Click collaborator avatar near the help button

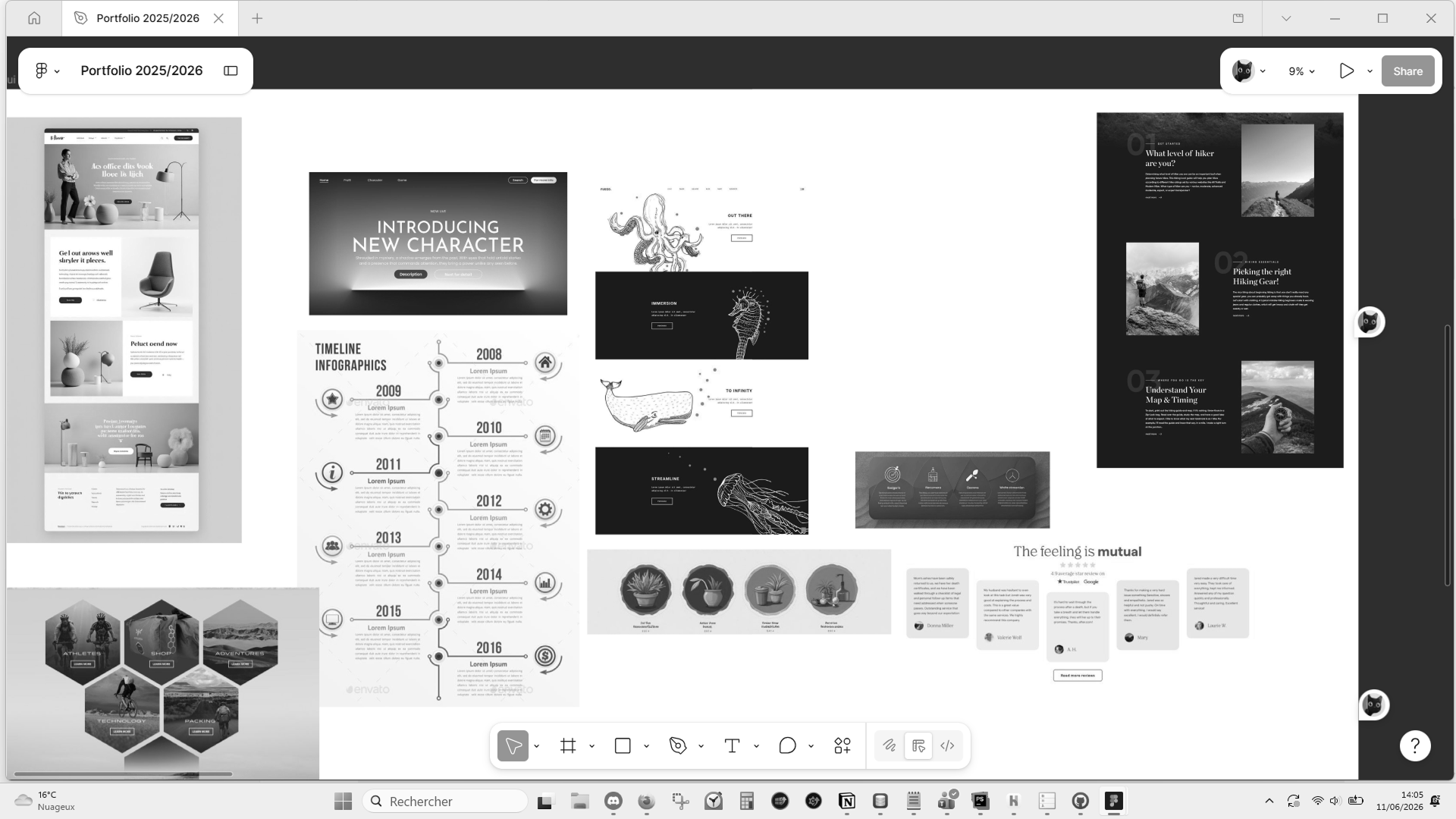click(x=1373, y=705)
